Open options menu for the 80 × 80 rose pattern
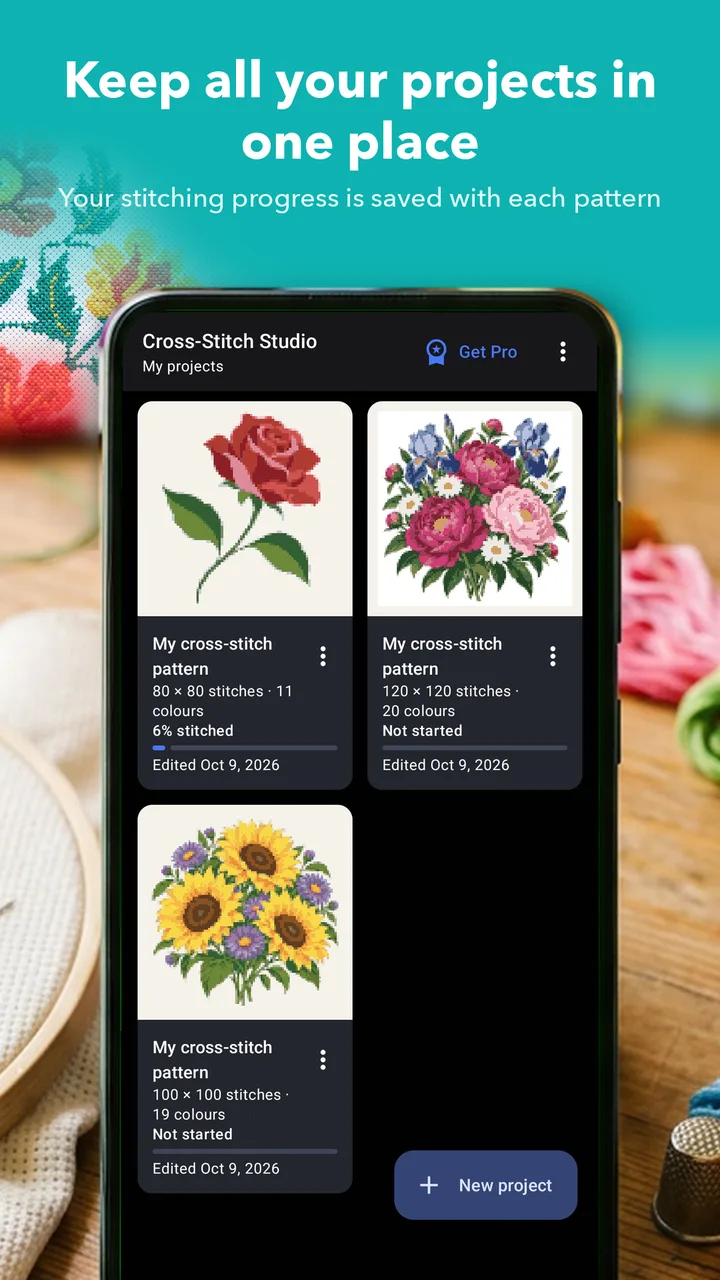720x1280 pixels. tap(323, 656)
